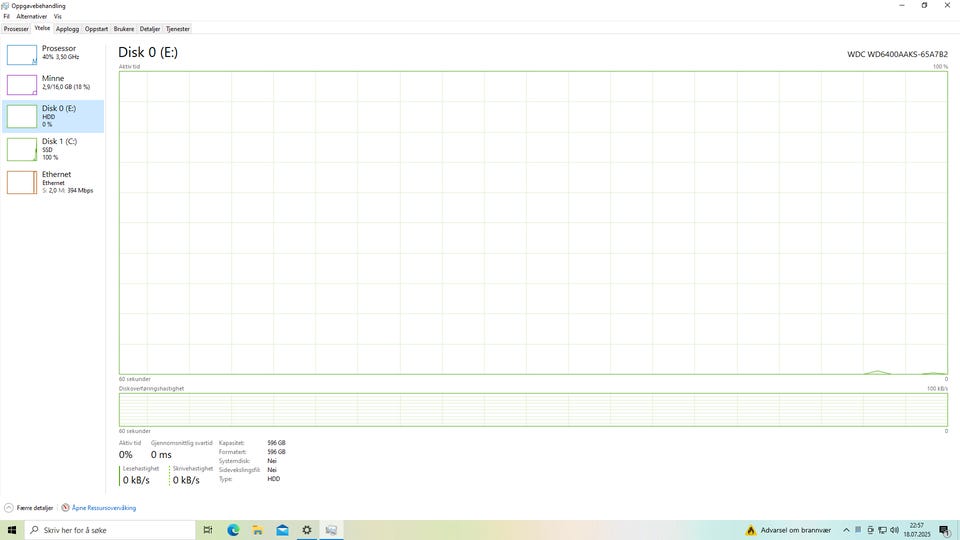Viewport: 960px width, 540px height.
Task: Expand hidden system tray icons chevron
Action: [846, 530]
